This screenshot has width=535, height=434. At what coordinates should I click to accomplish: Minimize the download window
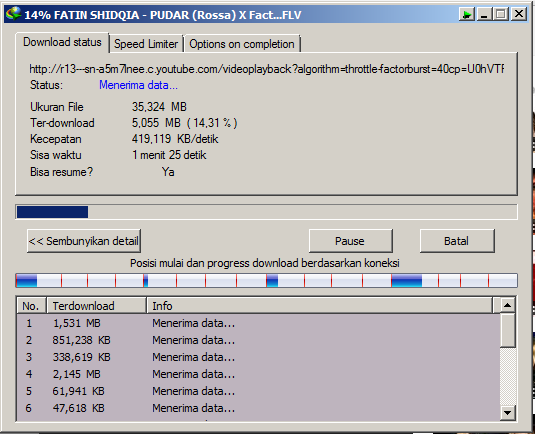click(x=484, y=14)
